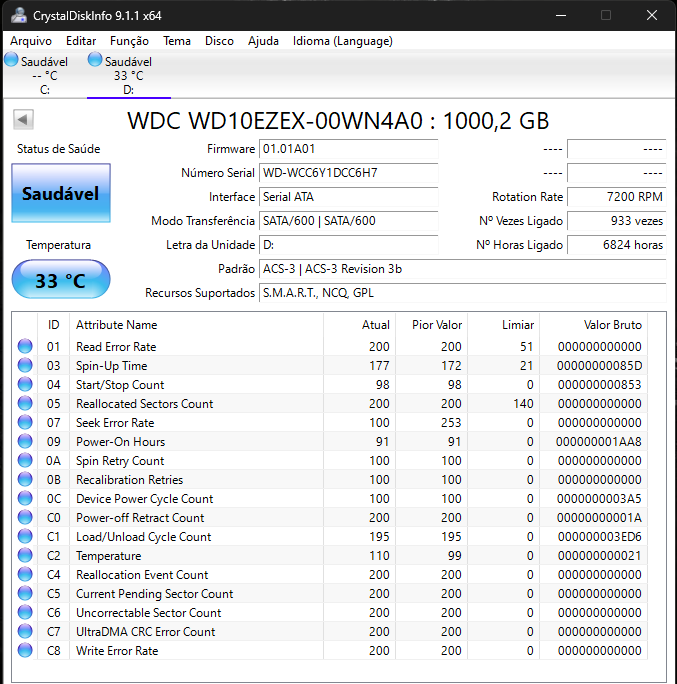
Task: Click status orb for Start/Stop Count
Action: pyautogui.click(x=25, y=384)
